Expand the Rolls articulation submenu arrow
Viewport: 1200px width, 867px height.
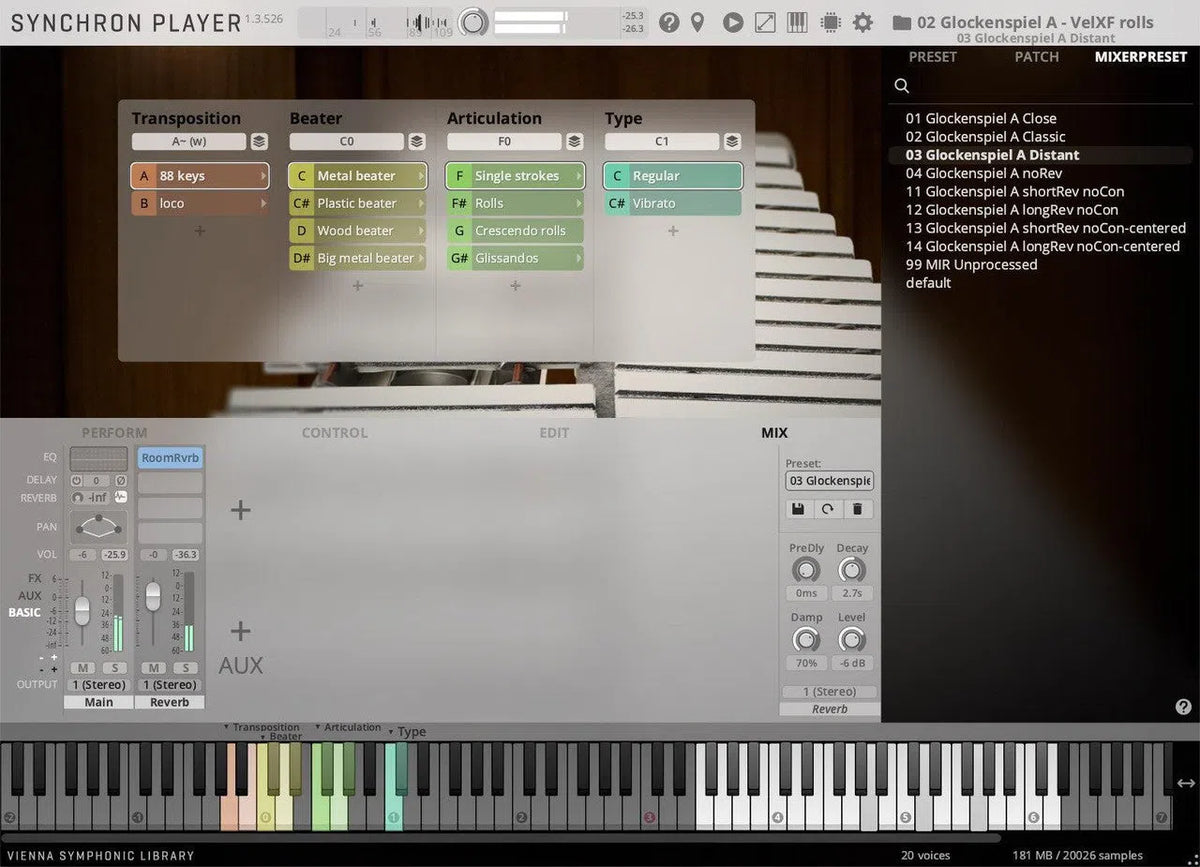581,202
